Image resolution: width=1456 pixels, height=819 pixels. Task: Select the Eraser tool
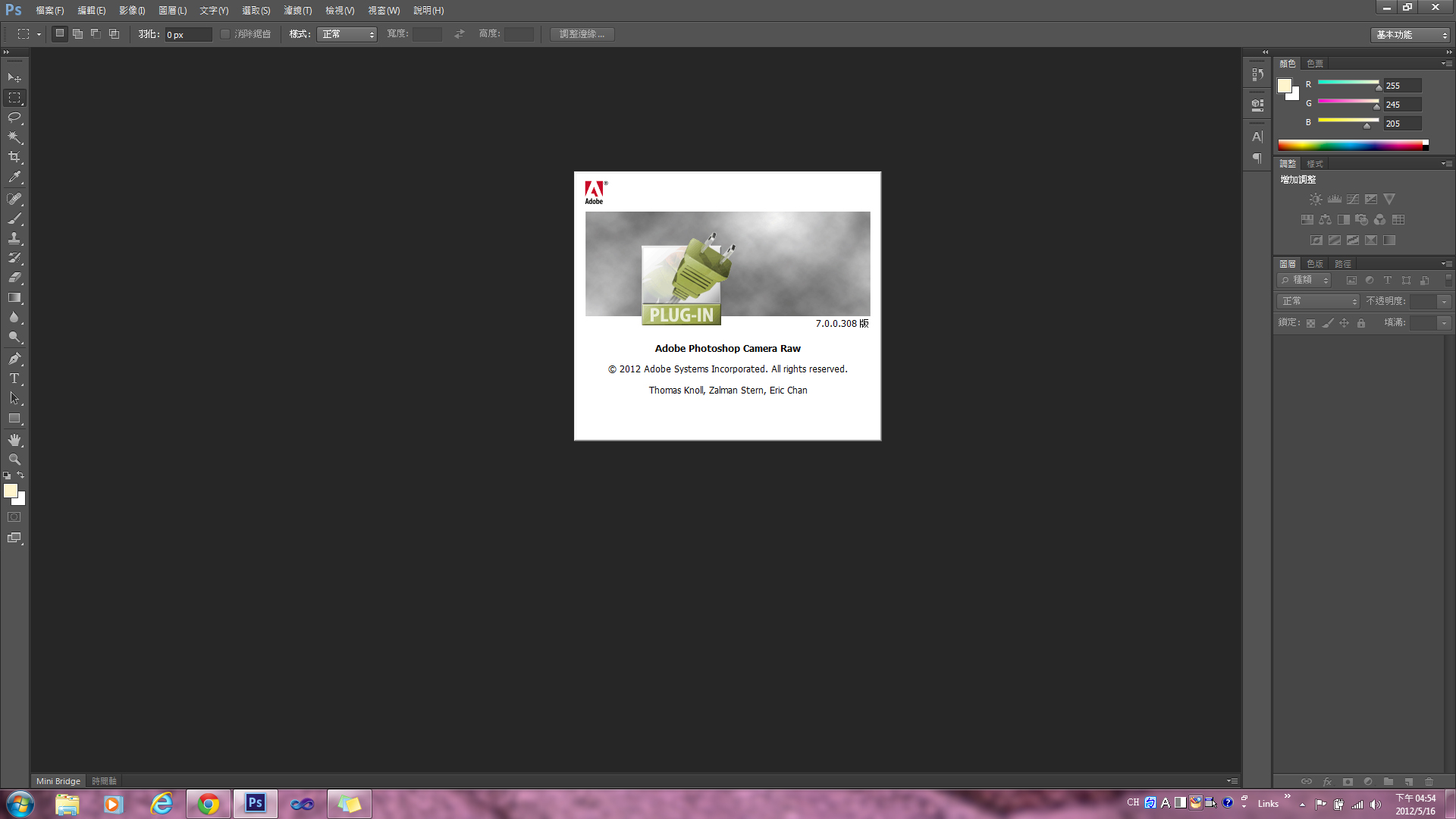[x=14, y=278]
